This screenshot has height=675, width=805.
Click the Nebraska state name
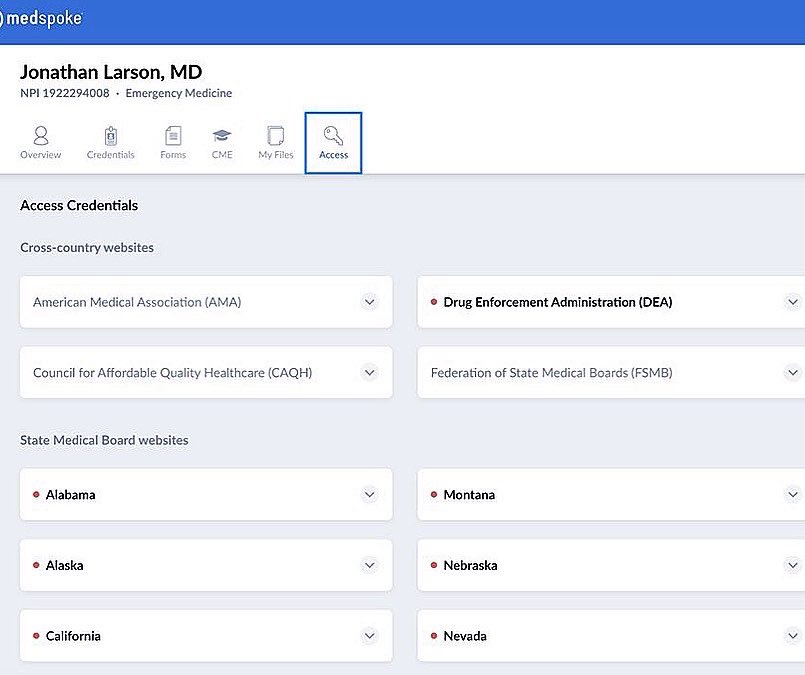(470, 565)
